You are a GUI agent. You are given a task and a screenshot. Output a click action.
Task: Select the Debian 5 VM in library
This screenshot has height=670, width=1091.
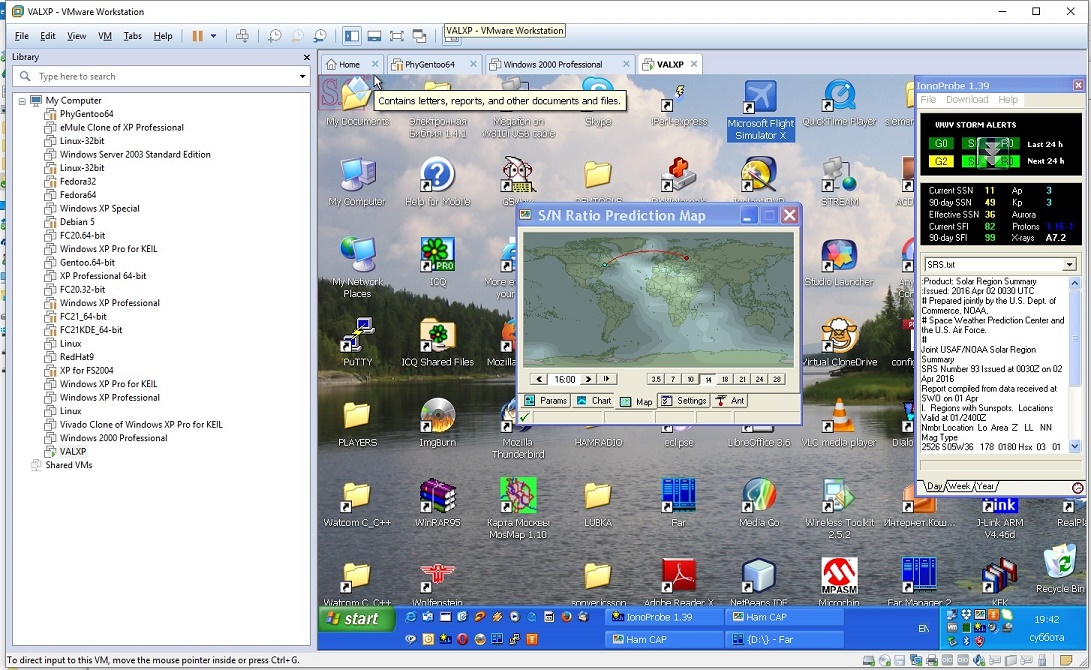pos(77,222)
